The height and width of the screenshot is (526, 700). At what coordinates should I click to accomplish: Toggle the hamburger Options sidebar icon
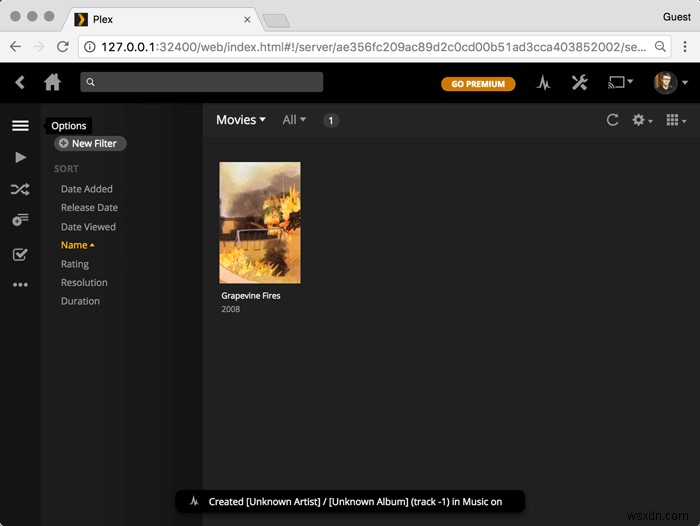tap(20, 125)
